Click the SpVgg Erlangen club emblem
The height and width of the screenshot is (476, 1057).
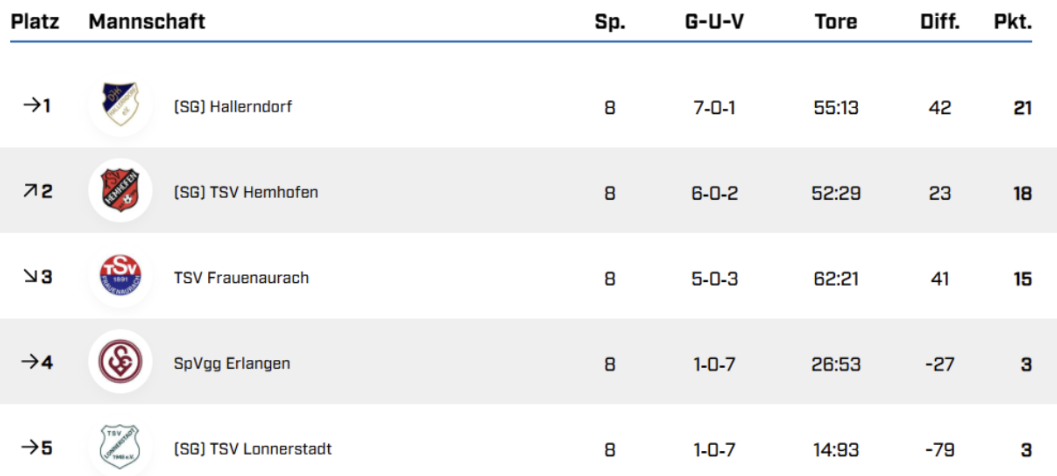click(x=120, y=362)
